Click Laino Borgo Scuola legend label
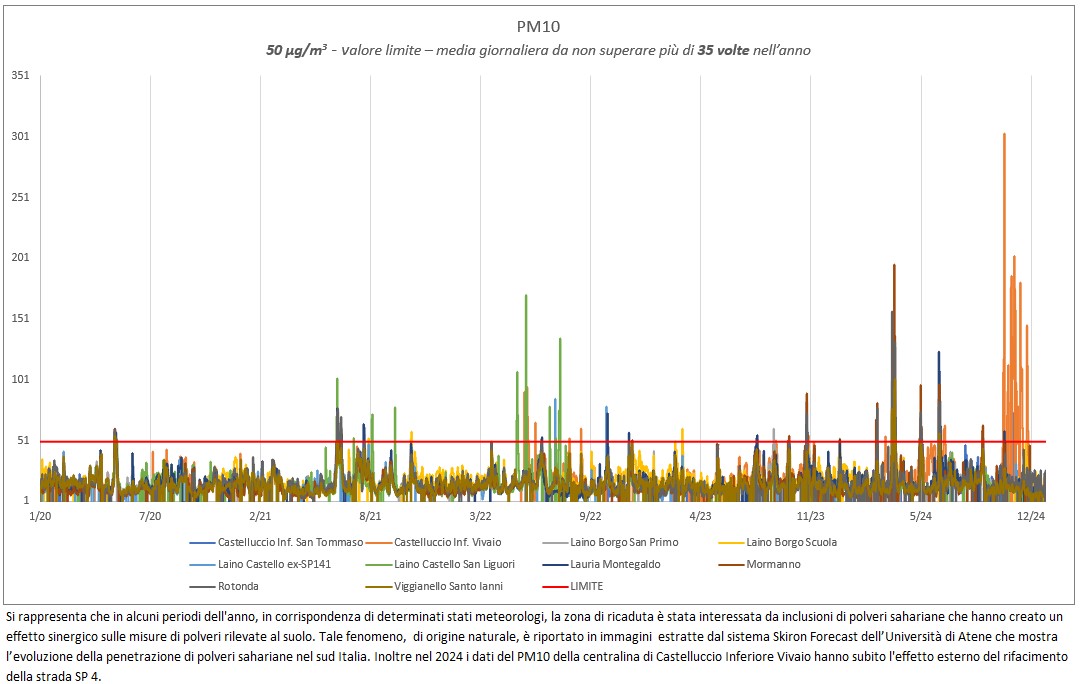The height and width of the screenshot is (684, 1081). (791, 542)
